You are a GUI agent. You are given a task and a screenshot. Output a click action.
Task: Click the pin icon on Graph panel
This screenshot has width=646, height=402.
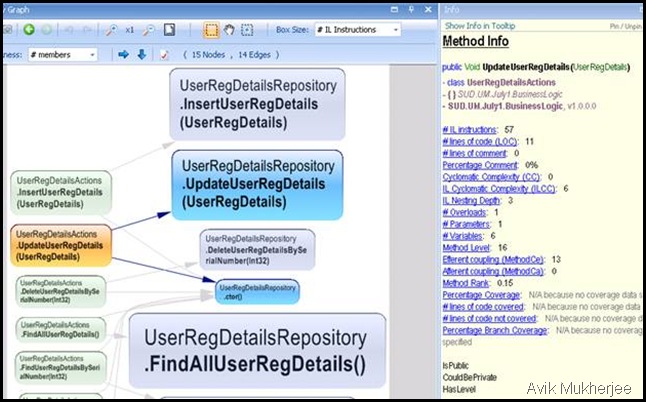(411, 9)
